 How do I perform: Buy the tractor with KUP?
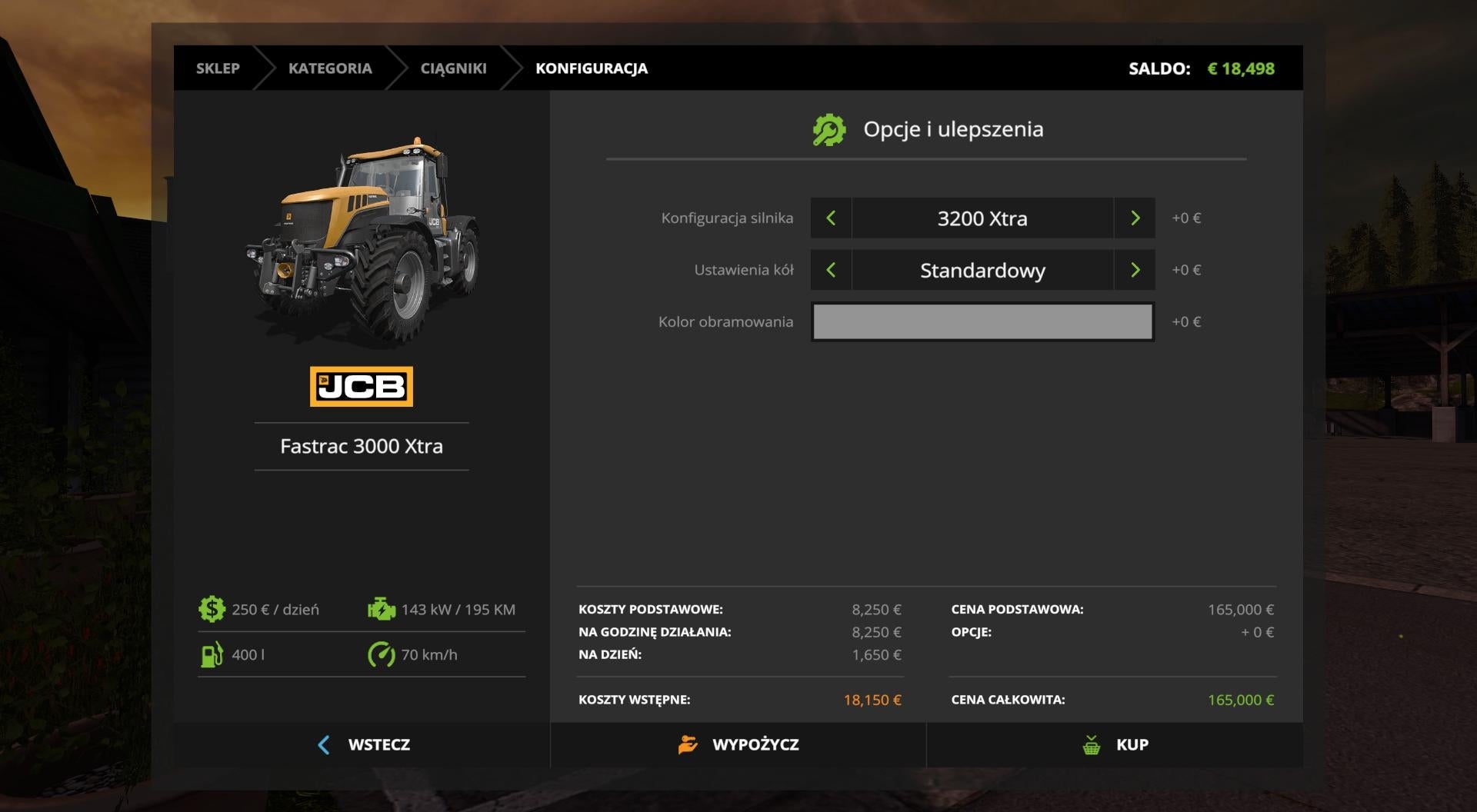click(x=1115, y=744)
